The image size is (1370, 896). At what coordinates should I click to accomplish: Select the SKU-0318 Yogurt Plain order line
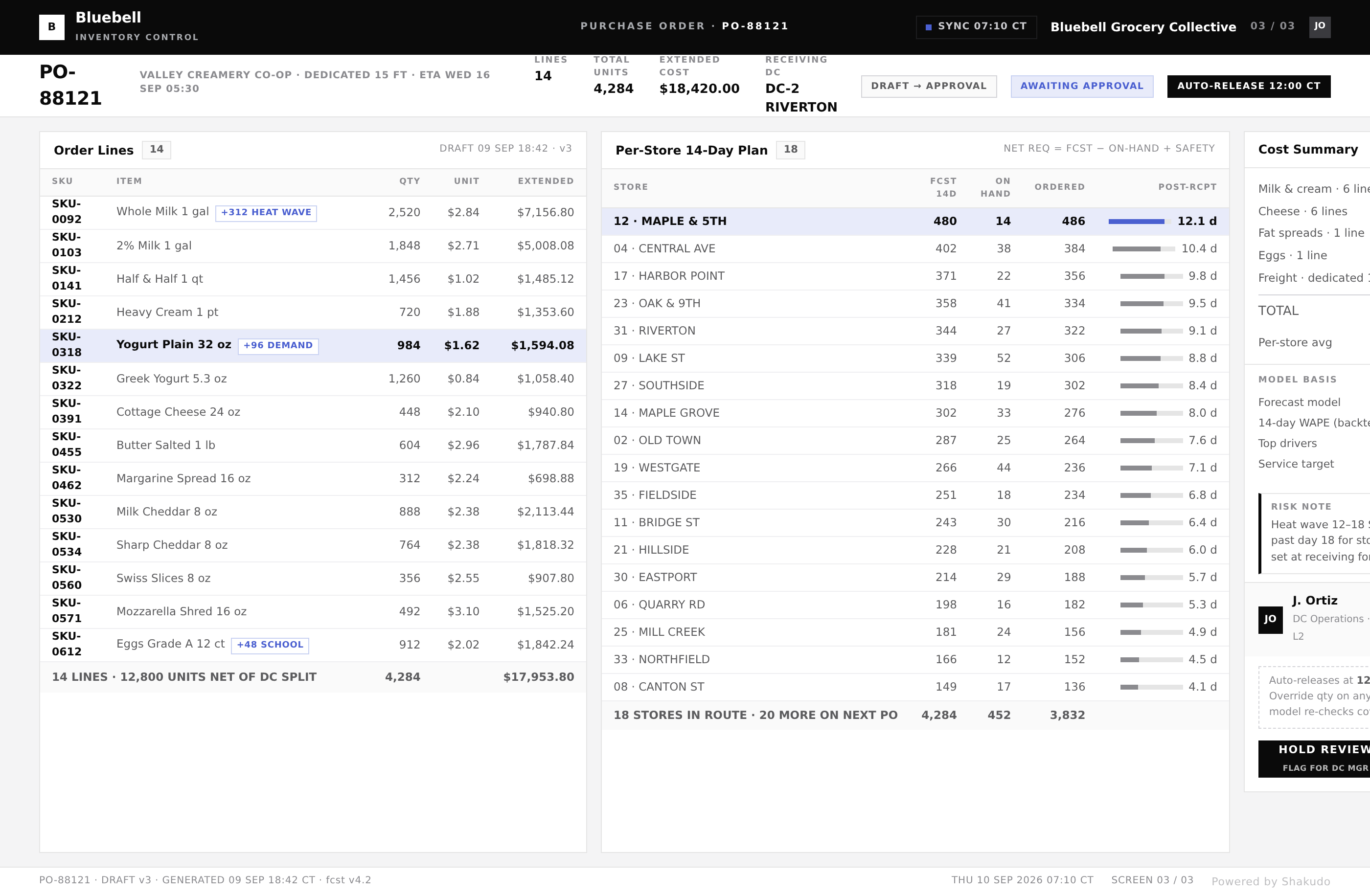tap(313, 345)
